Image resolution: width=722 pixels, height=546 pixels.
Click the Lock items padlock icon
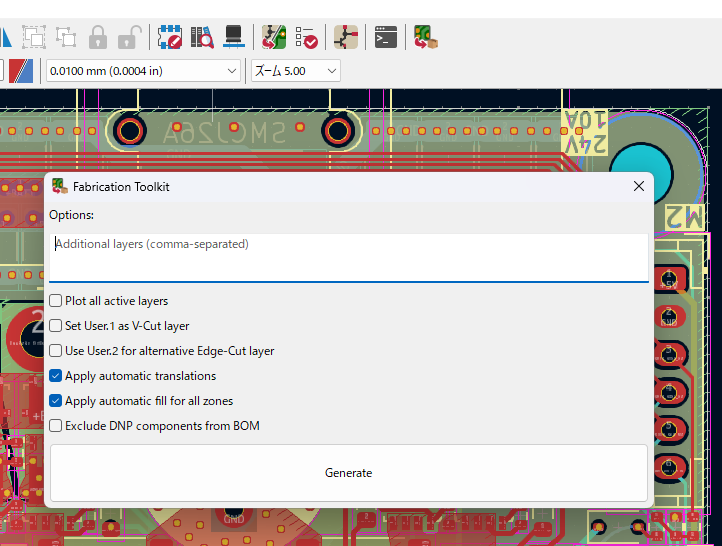point(97,38)
